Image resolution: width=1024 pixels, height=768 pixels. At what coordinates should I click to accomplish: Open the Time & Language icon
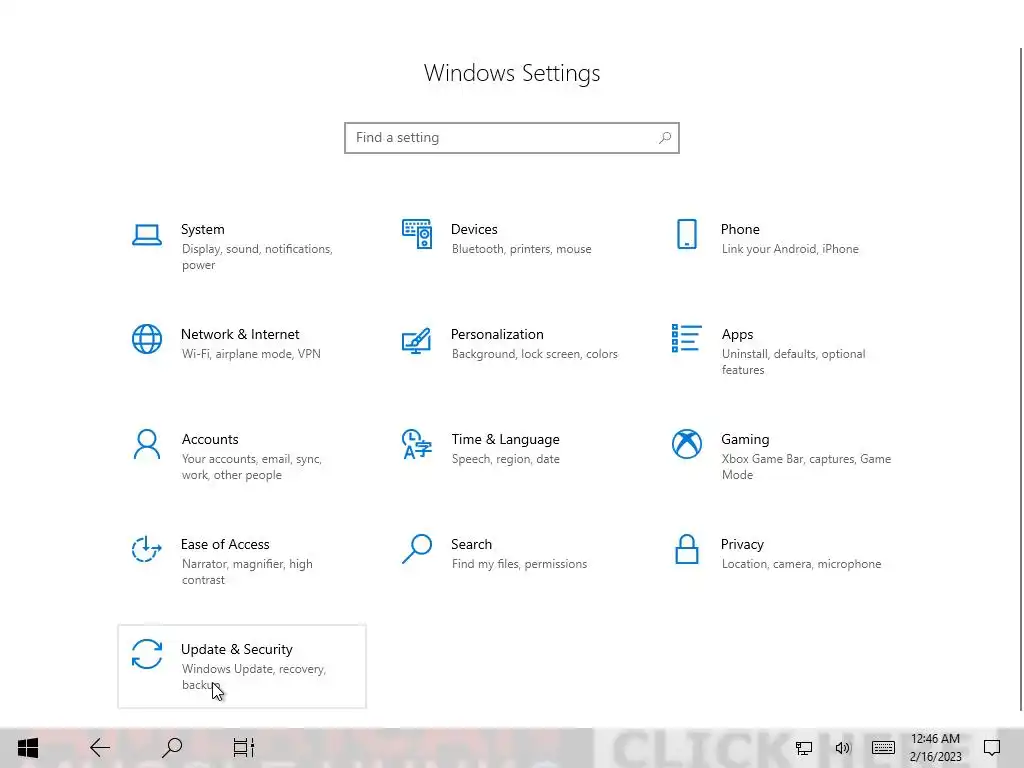coord(417,444)
